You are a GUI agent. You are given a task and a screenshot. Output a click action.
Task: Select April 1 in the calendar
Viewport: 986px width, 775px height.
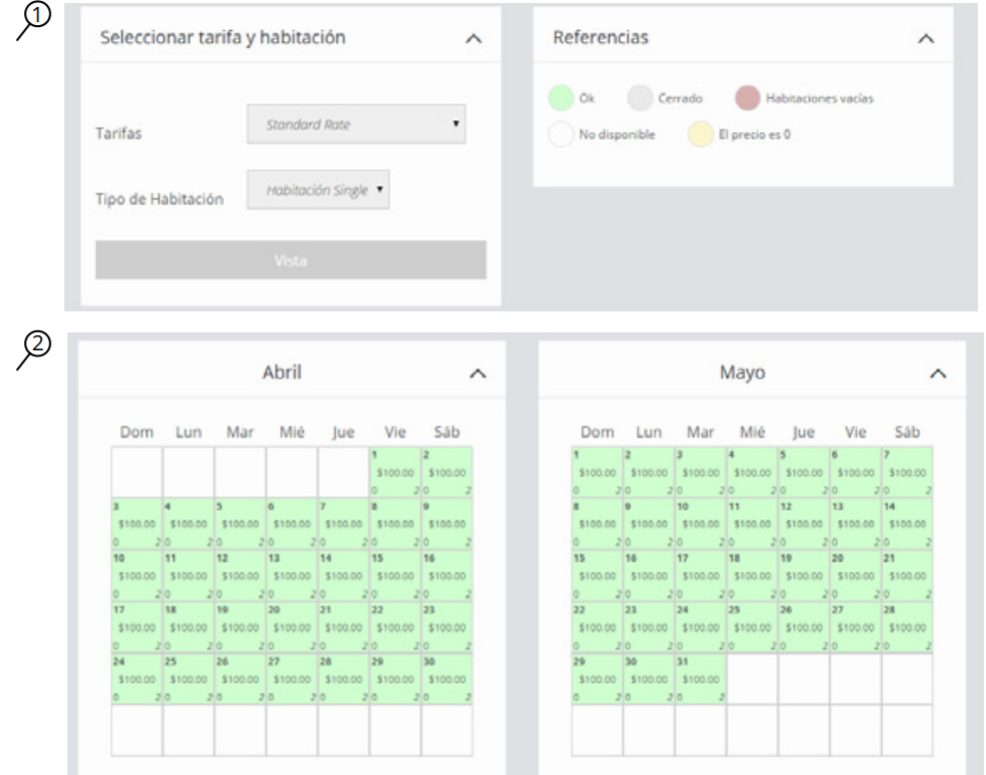tap(395, 472)
